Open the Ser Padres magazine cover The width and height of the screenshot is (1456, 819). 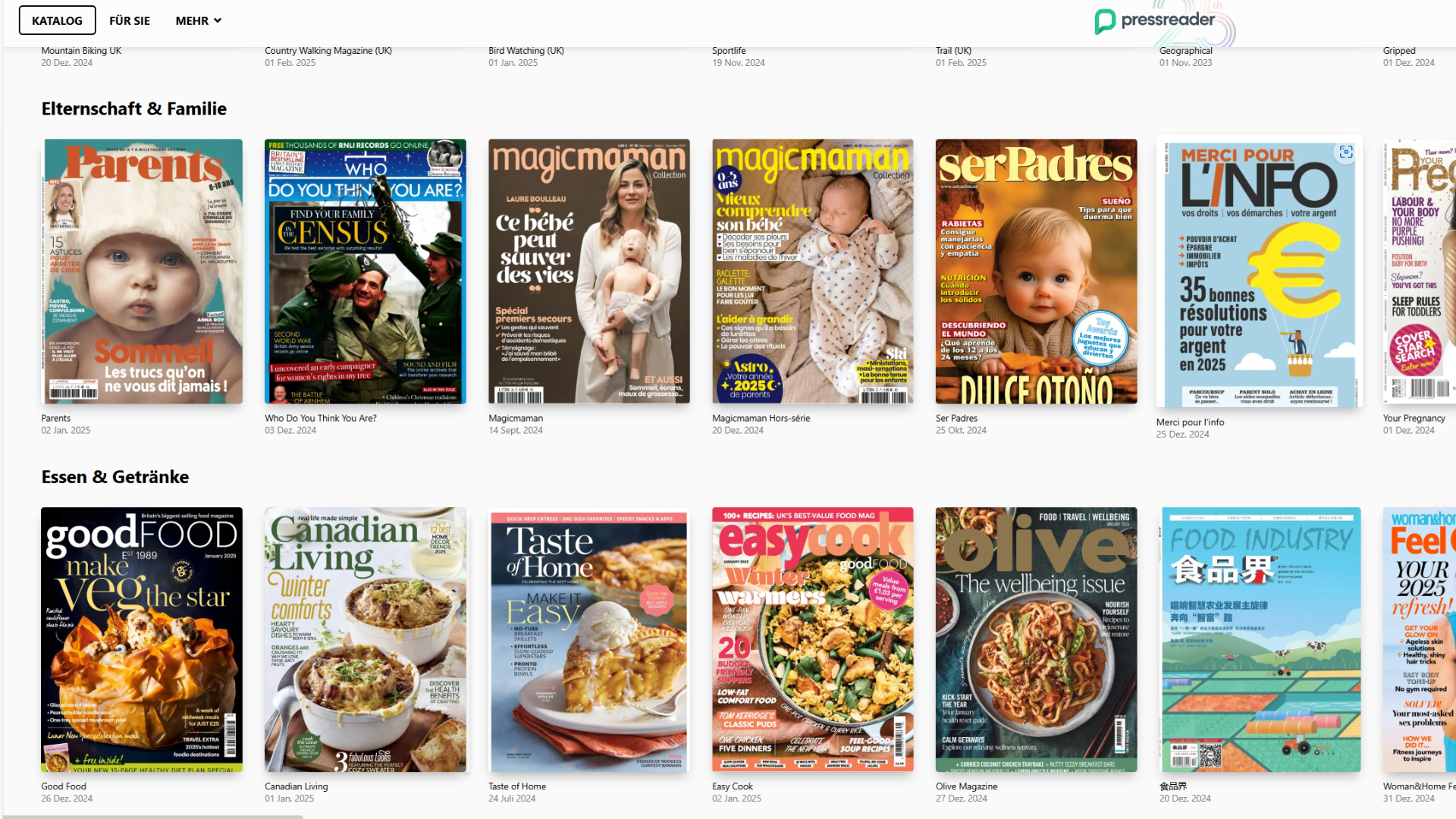(x=1036, y=271)
